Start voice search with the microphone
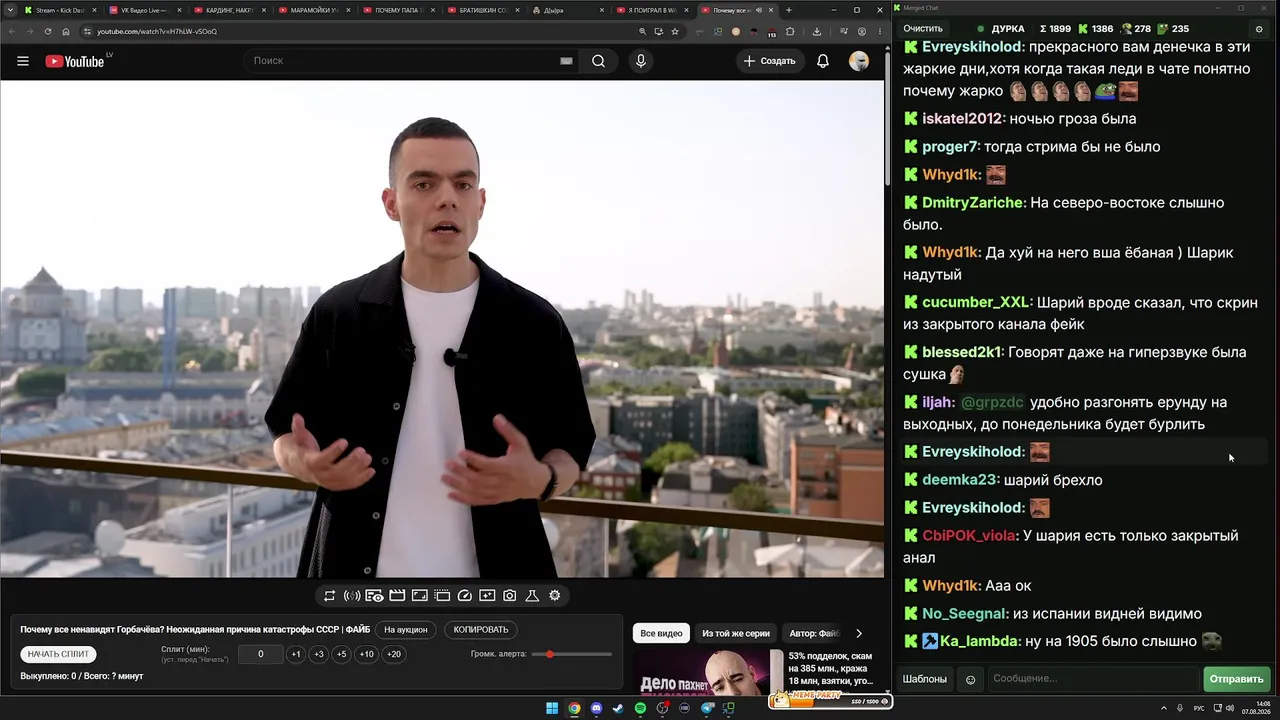The width and height of the screenshot is (1280, 720). (x=641, y=61)
